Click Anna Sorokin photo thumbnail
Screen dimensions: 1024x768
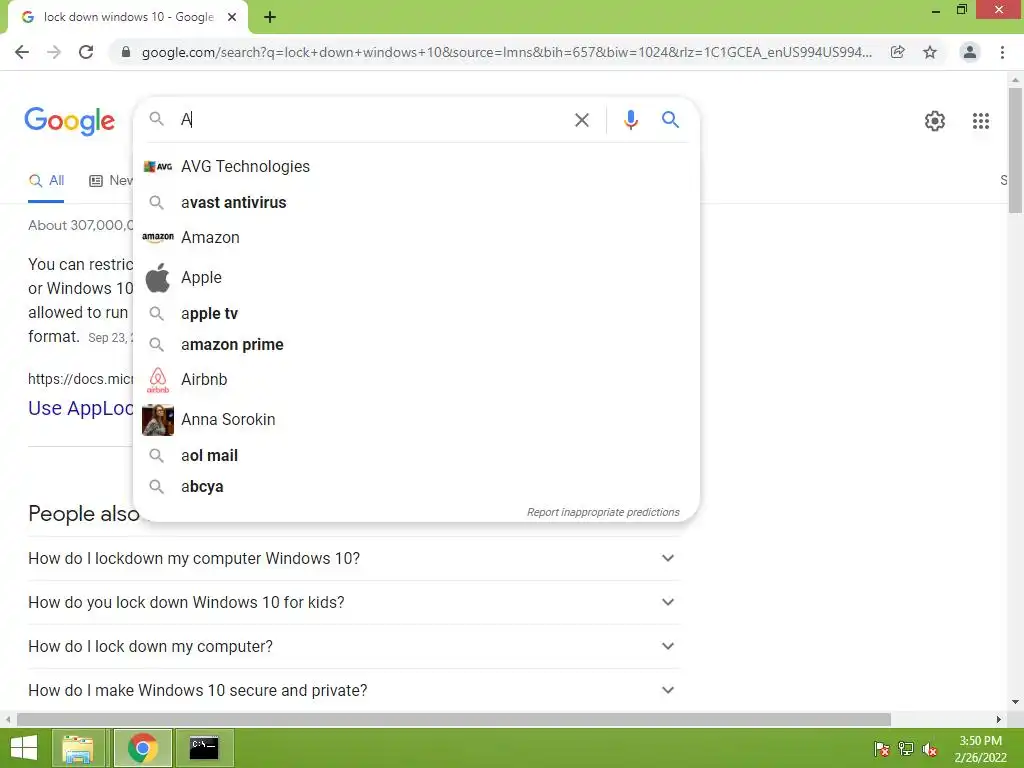[x=157, y=419]
